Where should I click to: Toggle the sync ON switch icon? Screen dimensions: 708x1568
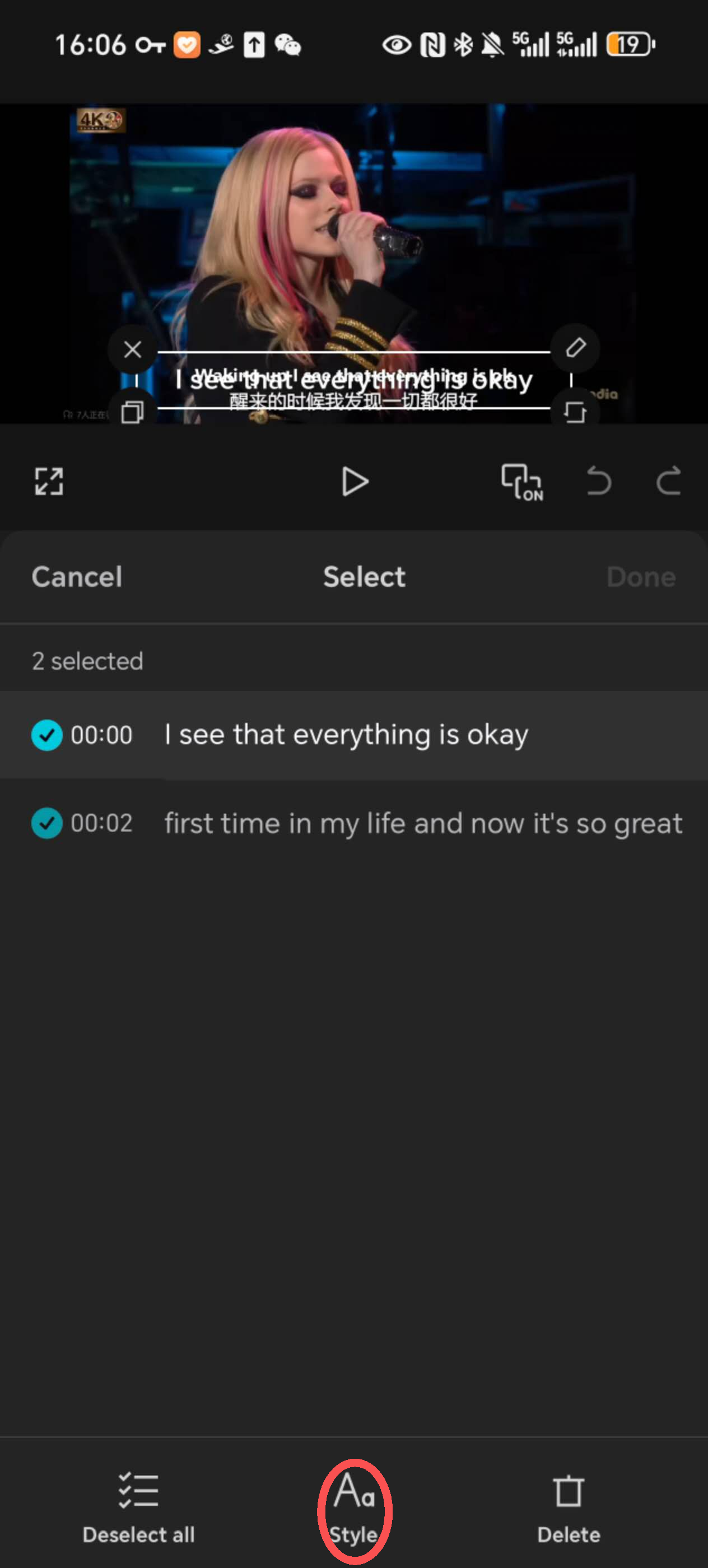coord(521,482)
